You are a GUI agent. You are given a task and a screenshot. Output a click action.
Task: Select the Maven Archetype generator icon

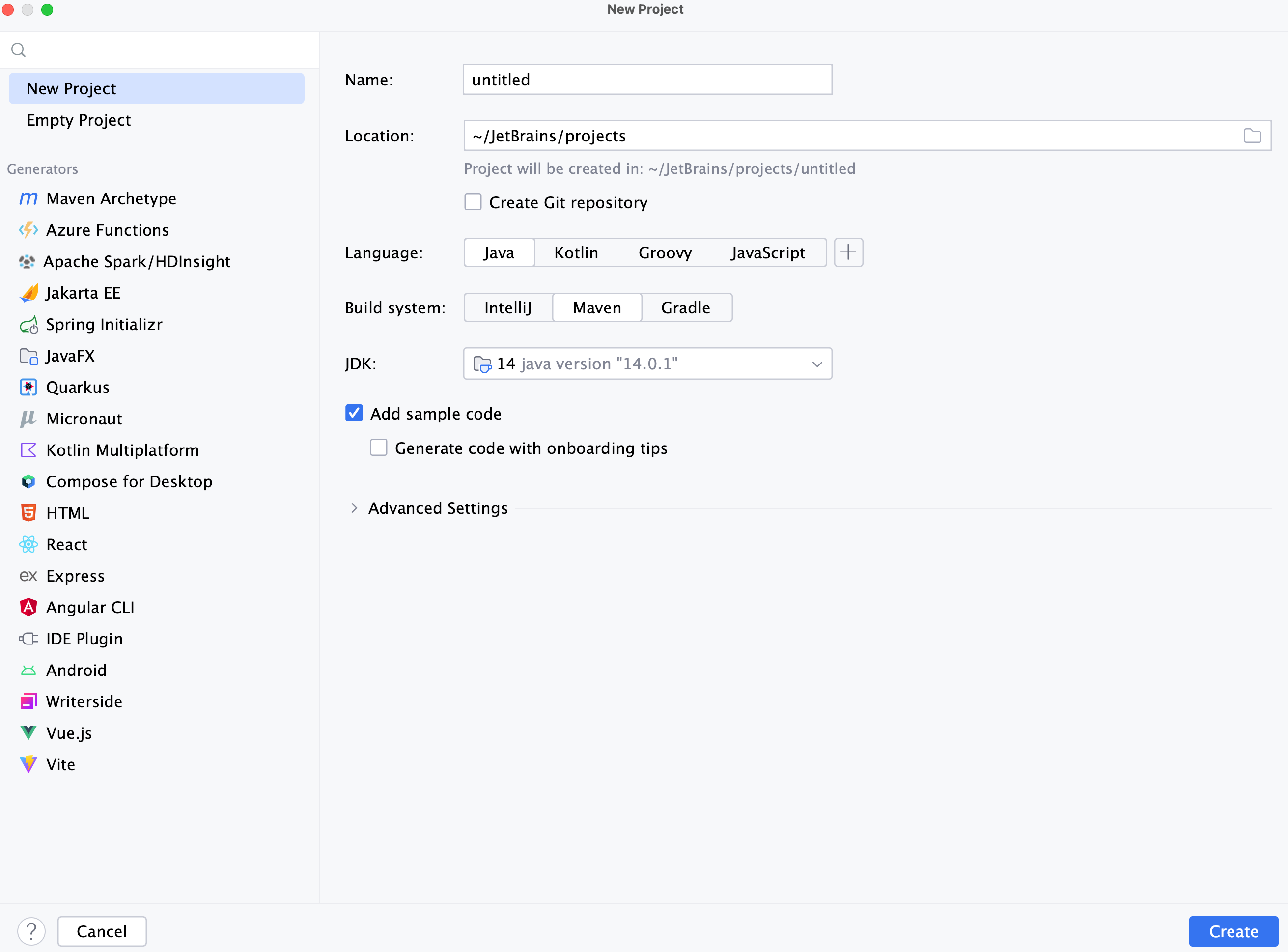tap(28, 199)
